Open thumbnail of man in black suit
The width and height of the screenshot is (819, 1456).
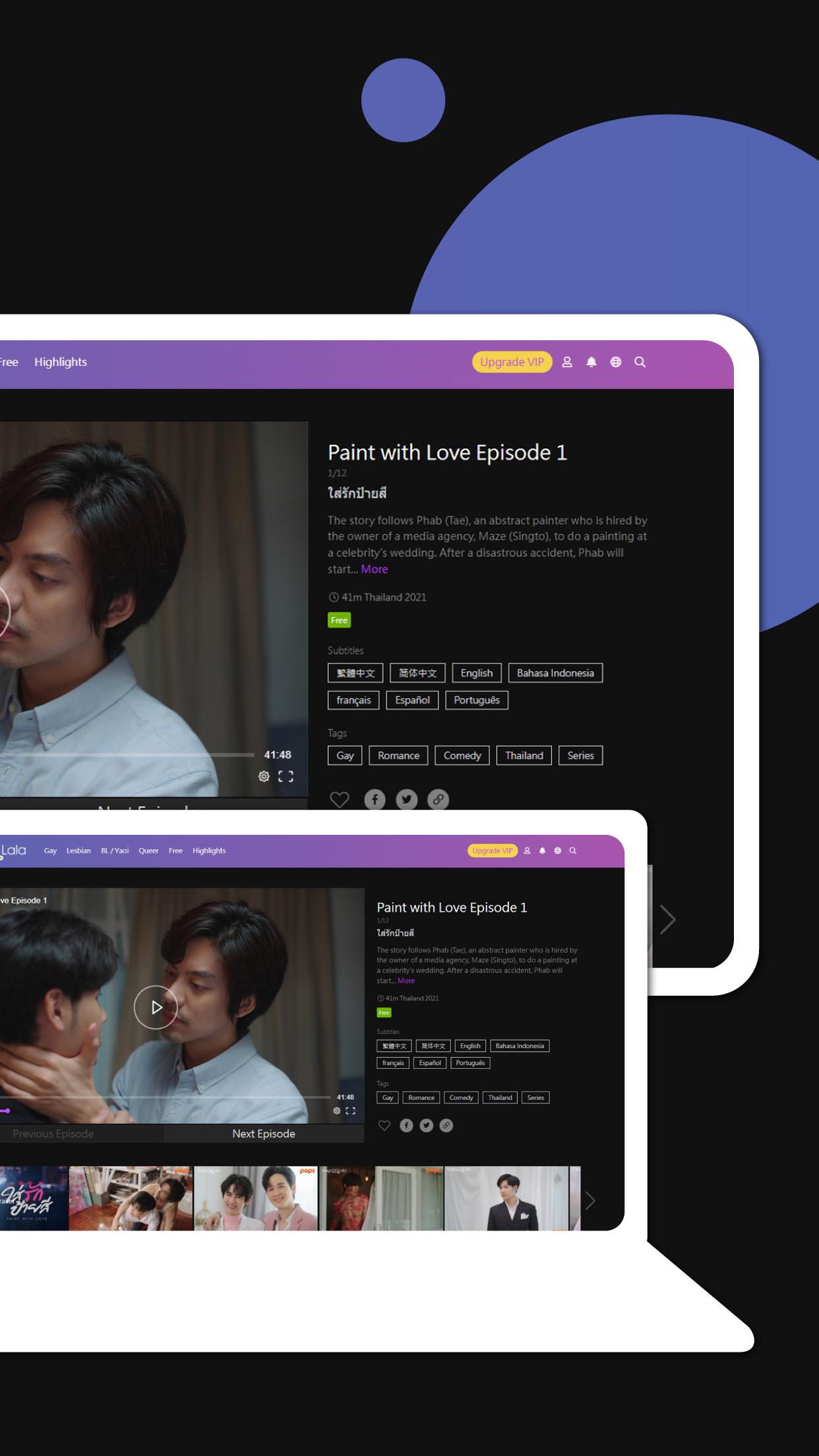506,1198
